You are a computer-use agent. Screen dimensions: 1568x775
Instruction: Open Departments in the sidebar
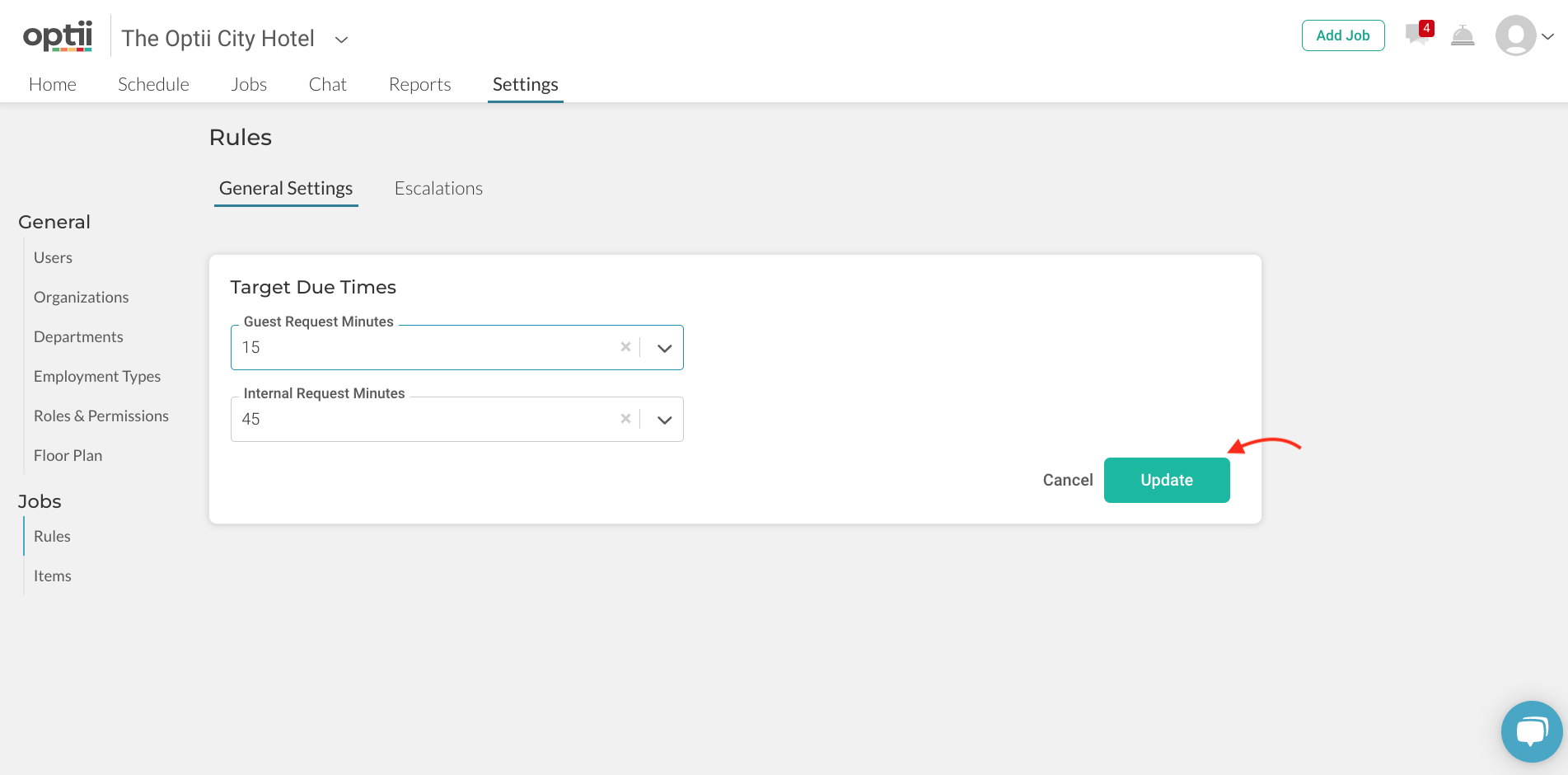tap(78, 336)
